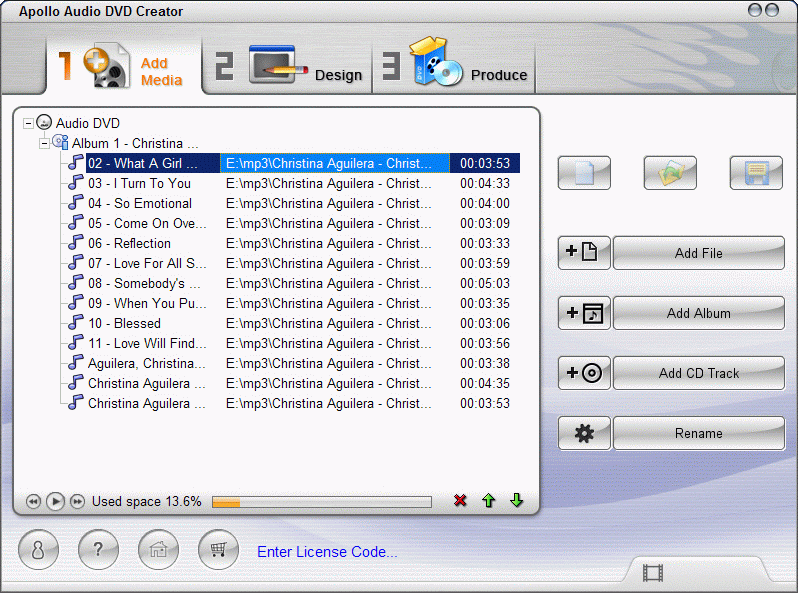Click music note icon of 04 - So Emotional
The image size is (798, 593).
[76, 202]
